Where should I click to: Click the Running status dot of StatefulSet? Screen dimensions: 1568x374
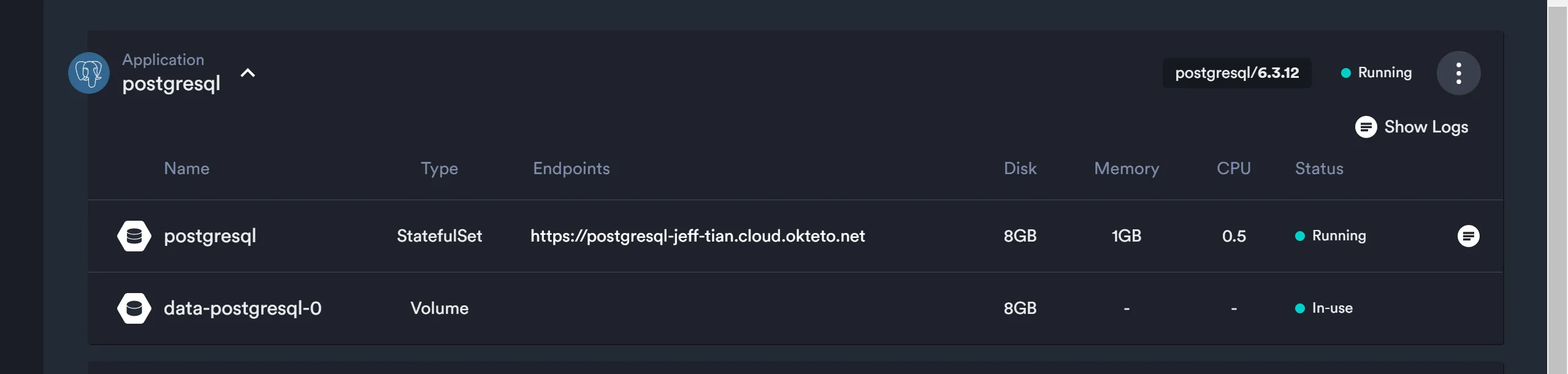coord(1299,236)
